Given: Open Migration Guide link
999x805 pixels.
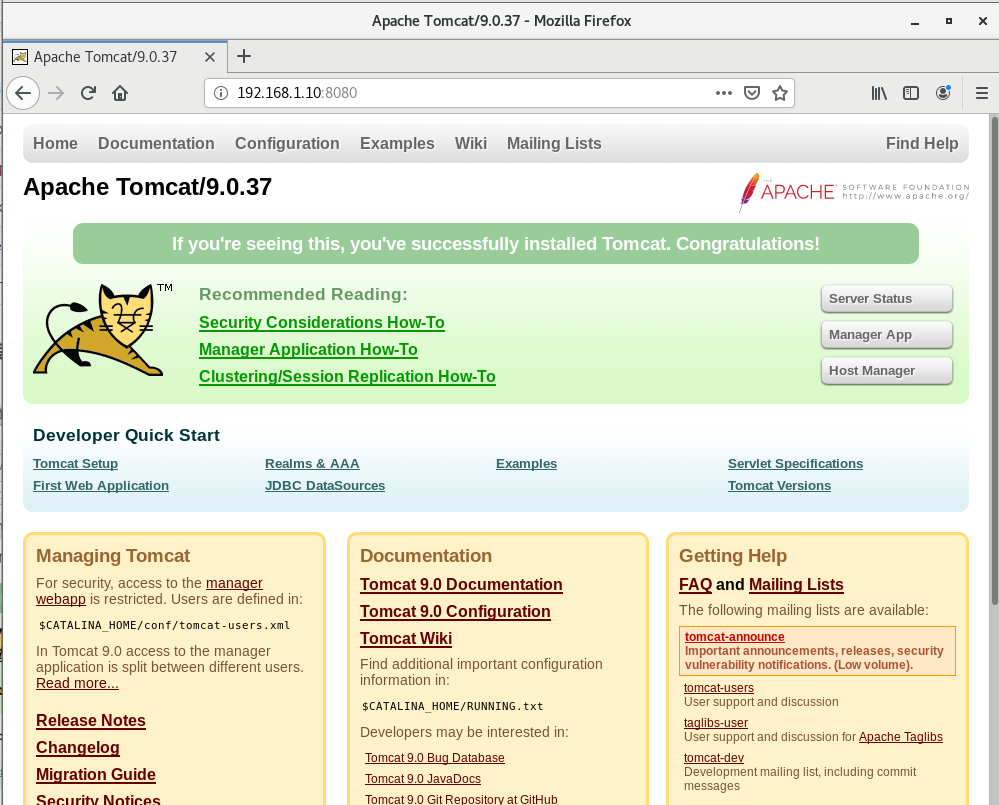Looking at the screenshot, I should [x=96, y=774].
